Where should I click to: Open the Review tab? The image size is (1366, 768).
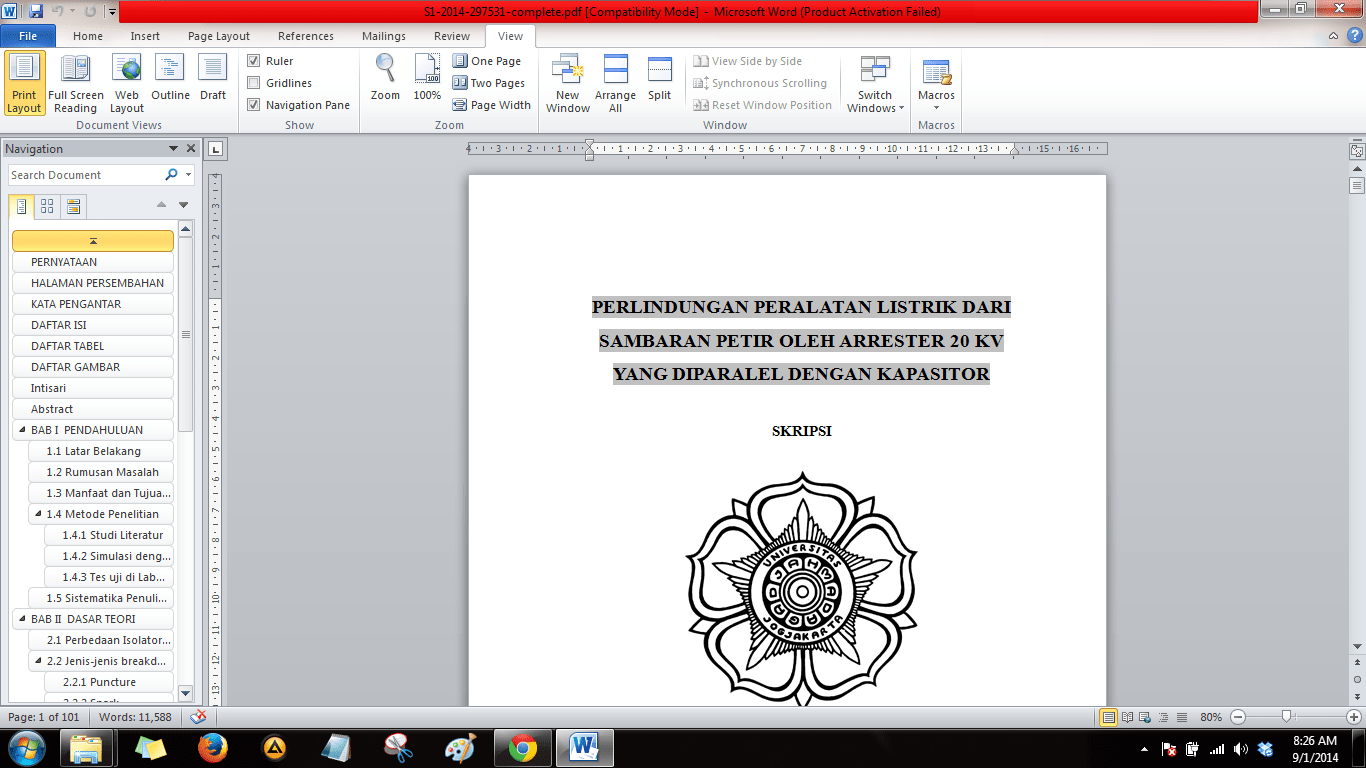click(452, 36)
